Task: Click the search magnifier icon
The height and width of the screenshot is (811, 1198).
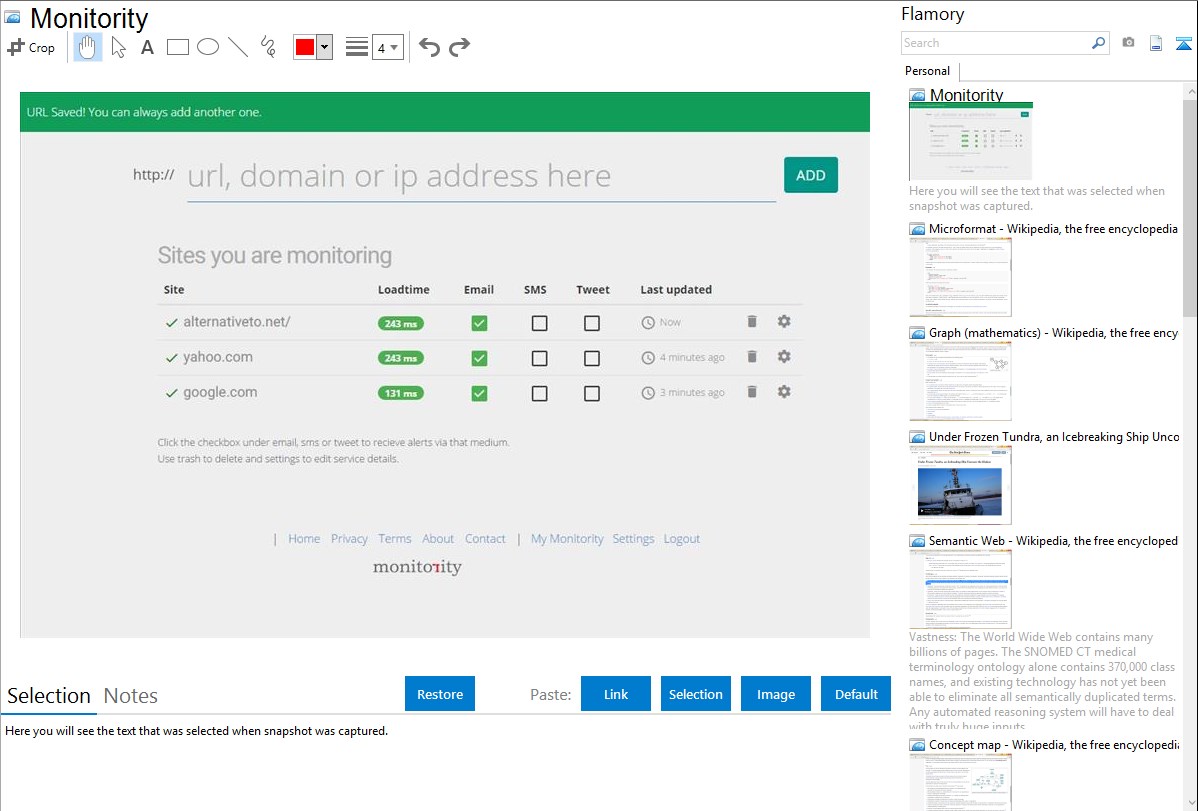Action: 1098,43
